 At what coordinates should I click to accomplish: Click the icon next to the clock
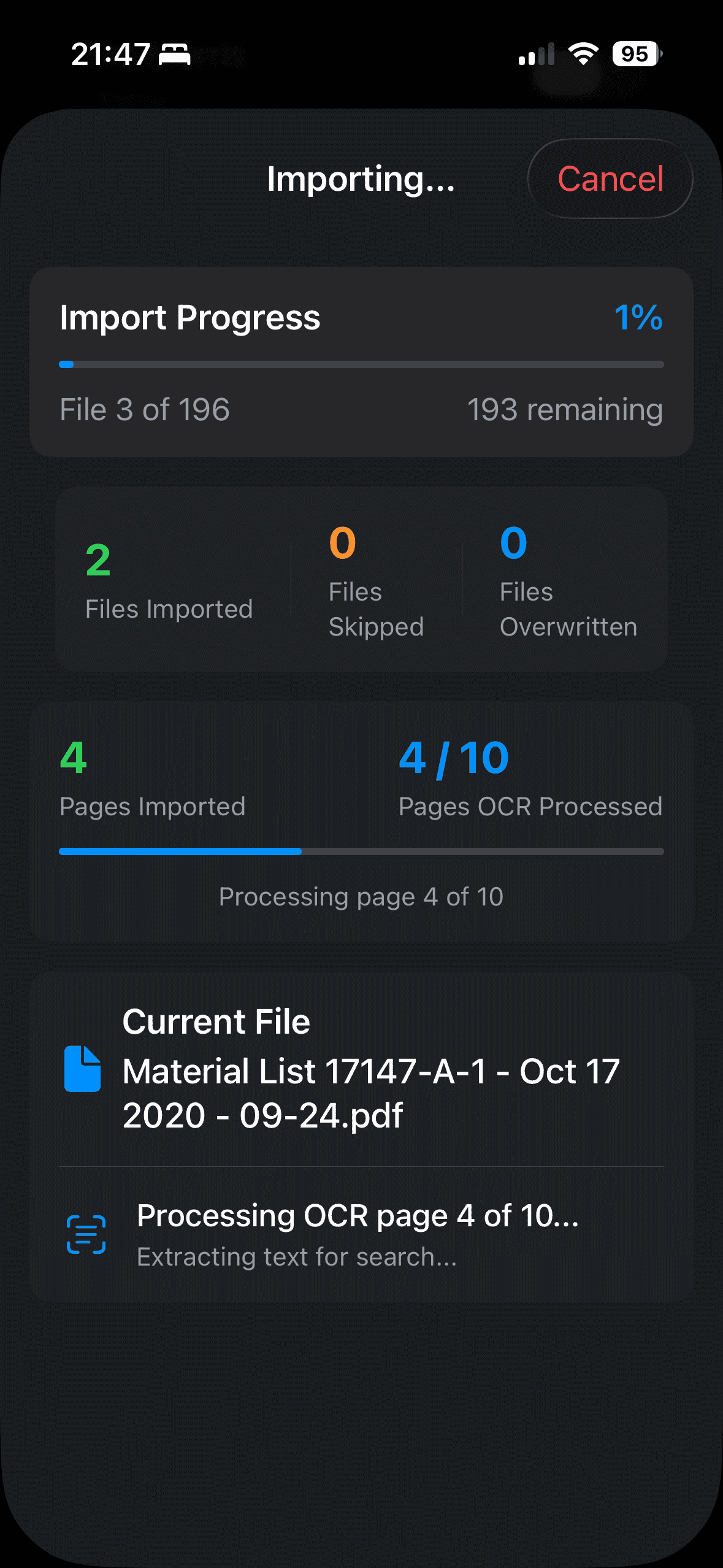[174, 55]
